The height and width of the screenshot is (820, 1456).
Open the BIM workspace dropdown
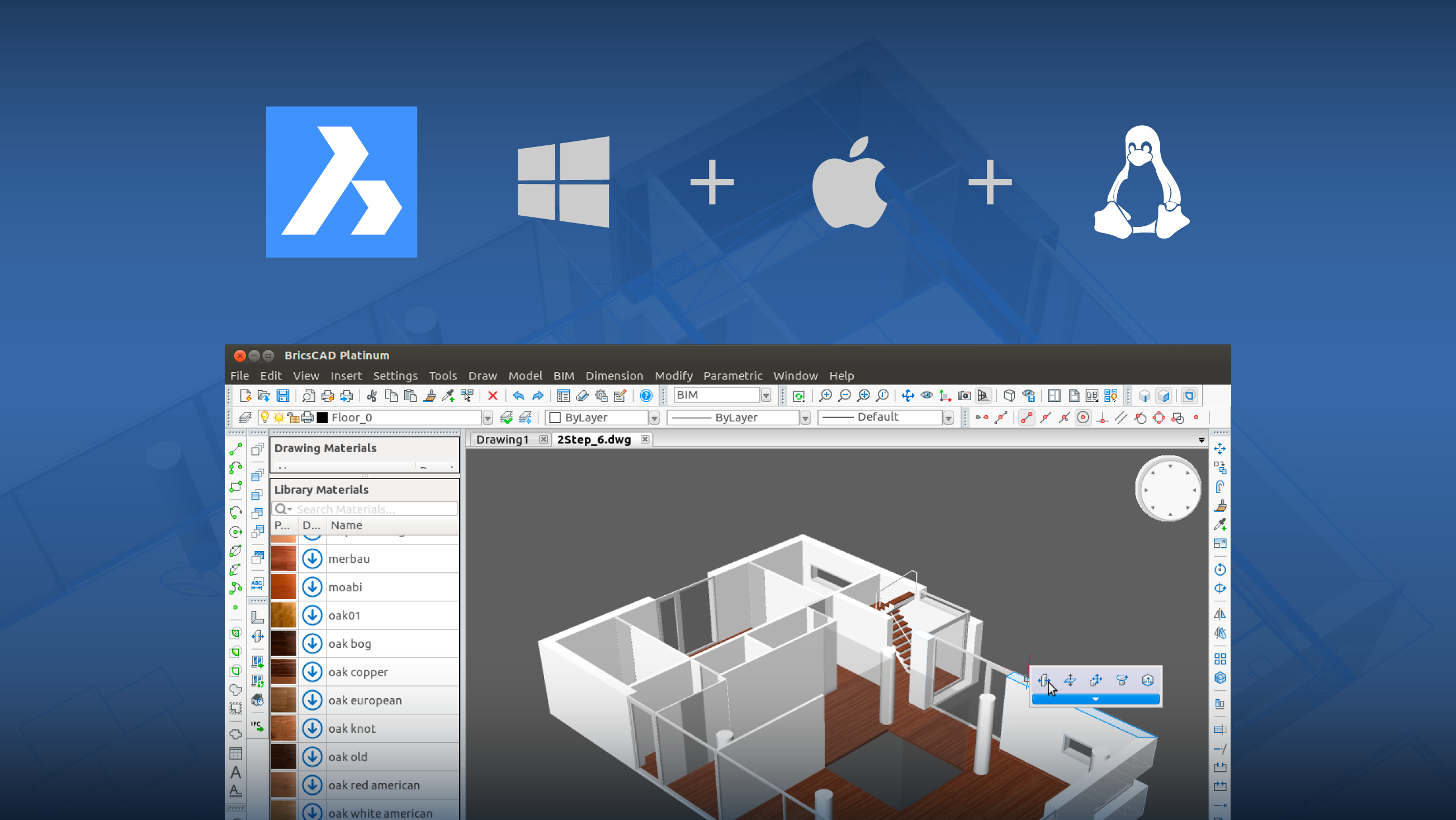tap(766, 396)
